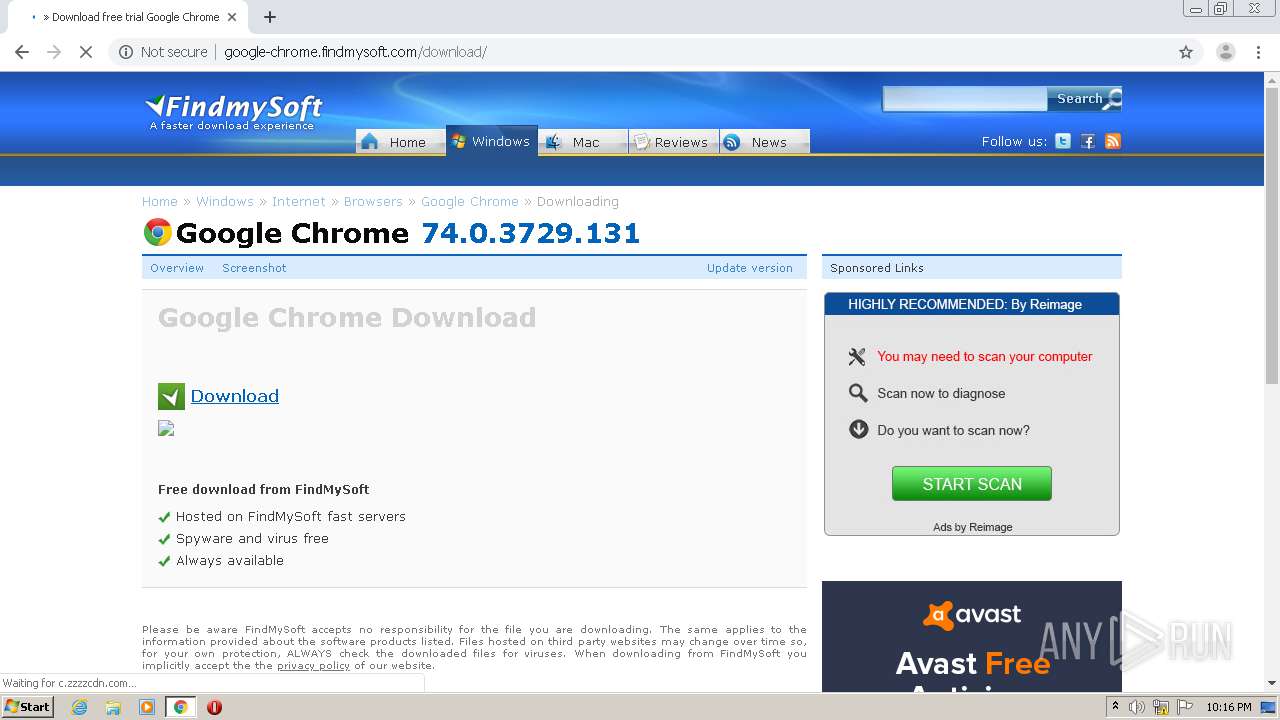This screenshot has height=720, width=1280.
Task: Open a new tab with the plus button
Action: tap(270, 17)
